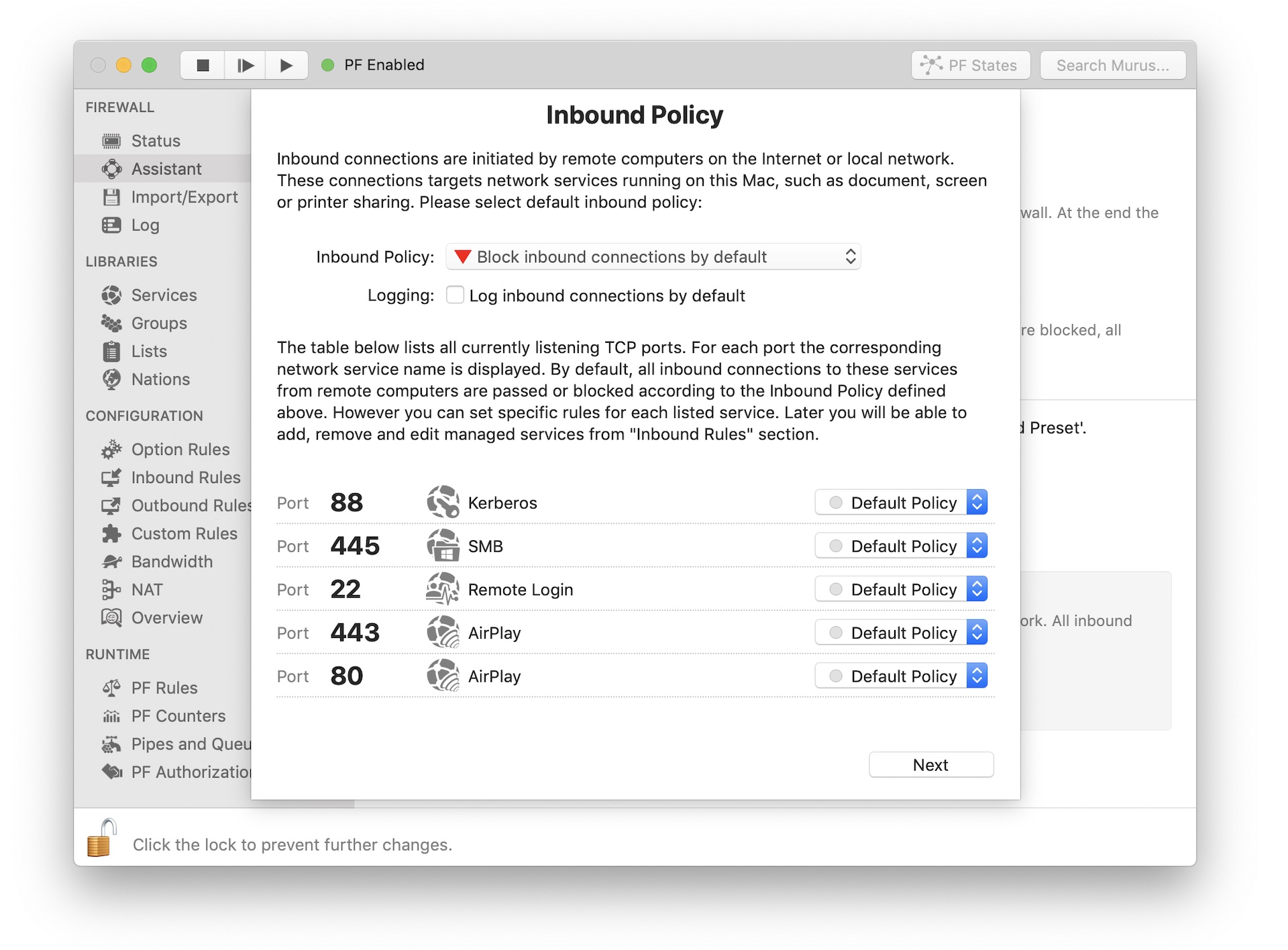This screenshot has height=950, width=1288.
Task: Click the Remote Login service icon
Action: pyautogui.click(x=443, y=589)
